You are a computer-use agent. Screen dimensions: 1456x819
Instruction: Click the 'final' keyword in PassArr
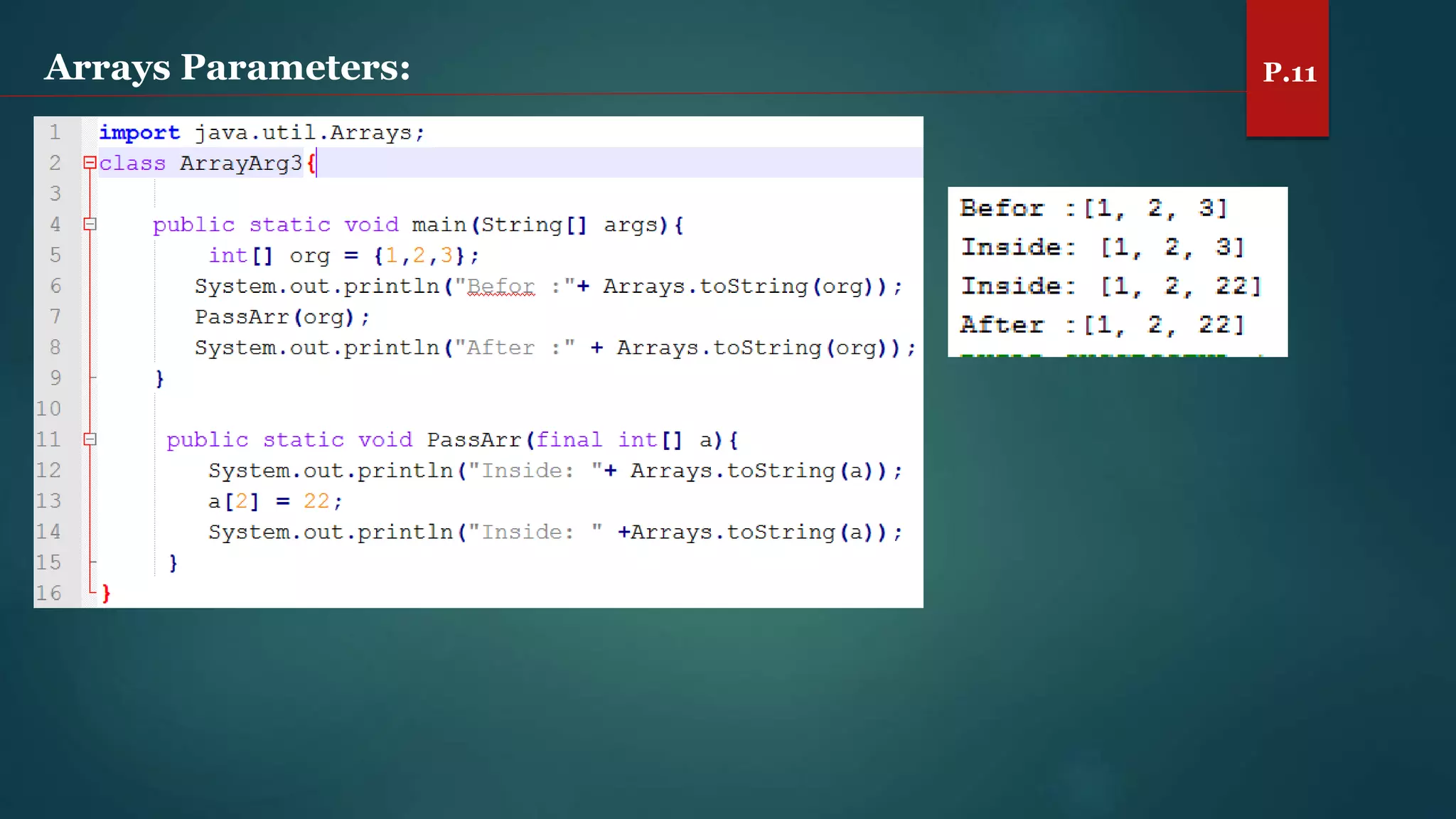point(568,440)
